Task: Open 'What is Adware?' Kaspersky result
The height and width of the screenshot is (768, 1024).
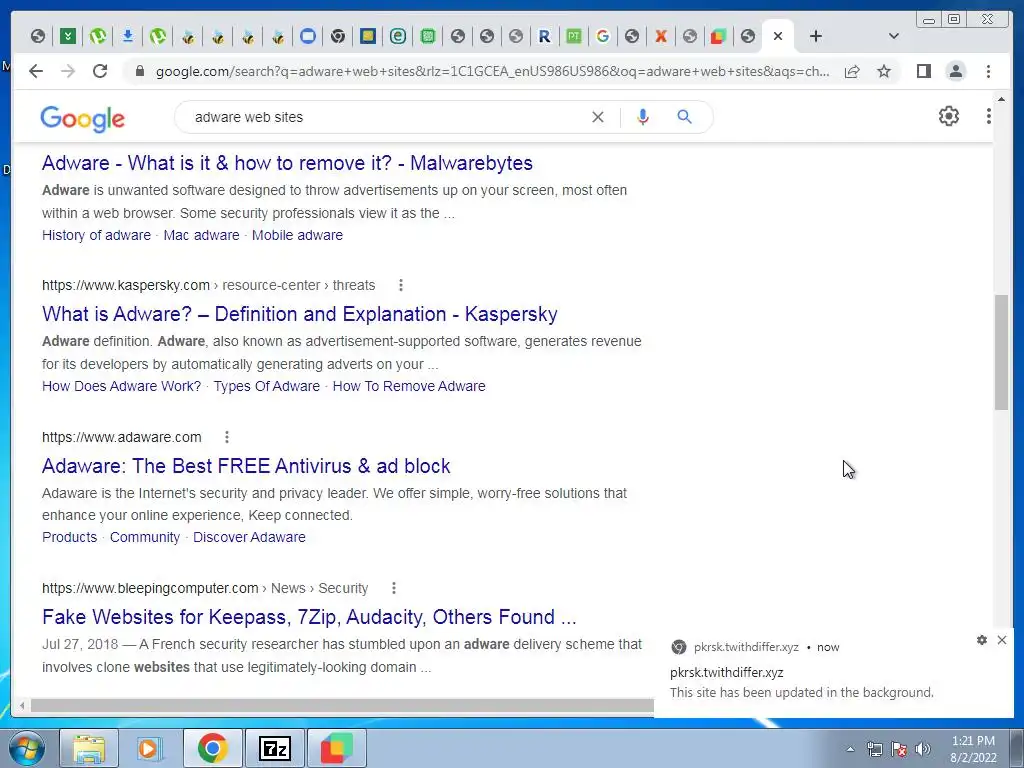Action: [x=300, y=314]
